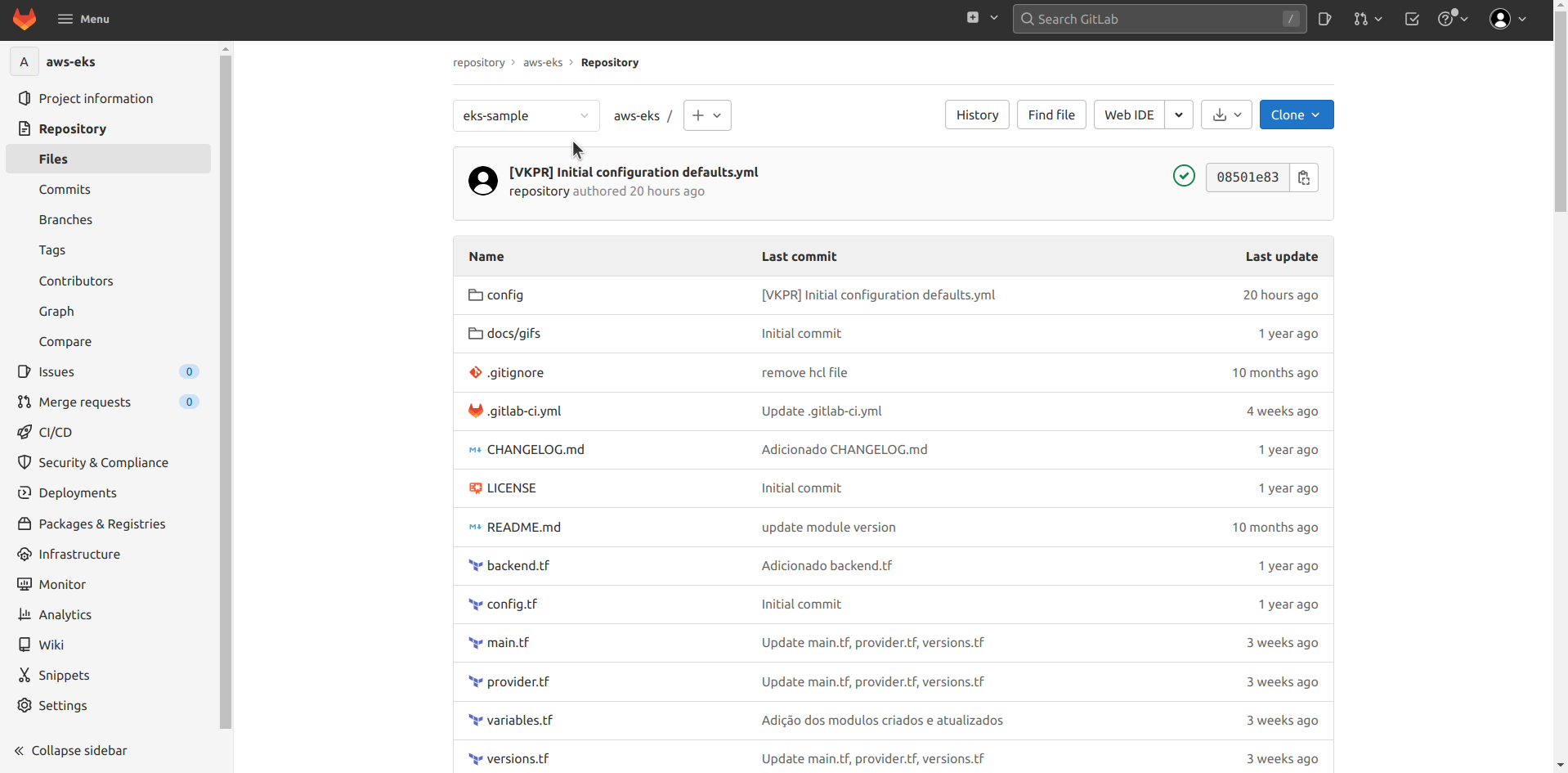Click the History button
Viewport: 1568px width, 773px height.
(977, 115)
